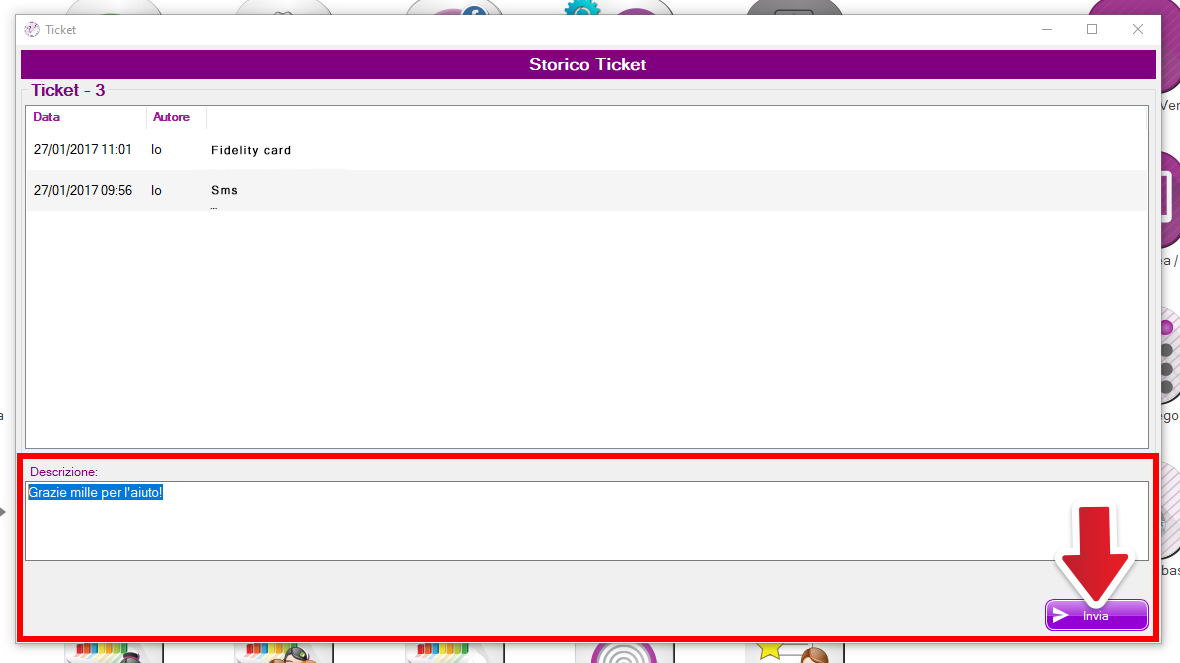
Task: Select the 27/01/2017 11:01 date cell
Action: click(82, 150)
